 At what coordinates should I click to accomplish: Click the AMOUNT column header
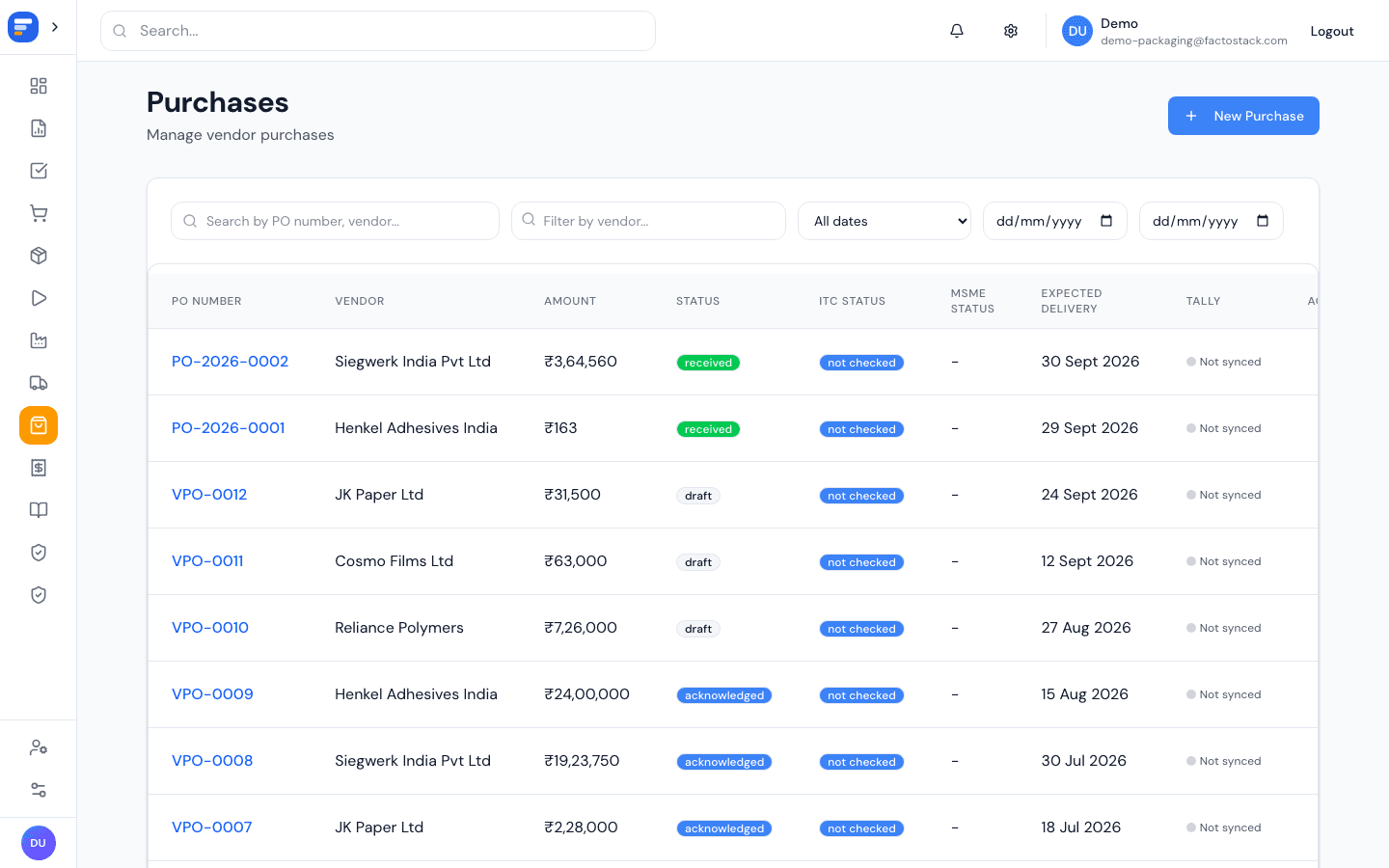[x=570, y=301]
